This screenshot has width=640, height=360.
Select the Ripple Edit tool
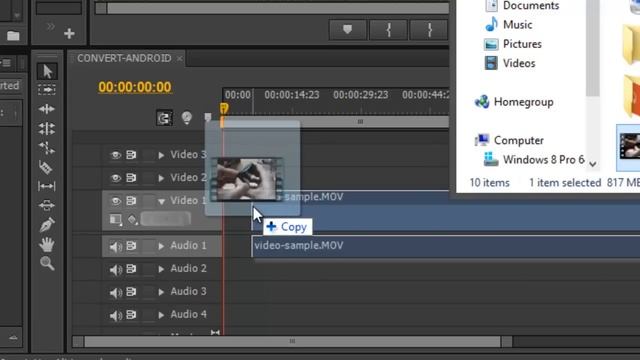[47, 109]
